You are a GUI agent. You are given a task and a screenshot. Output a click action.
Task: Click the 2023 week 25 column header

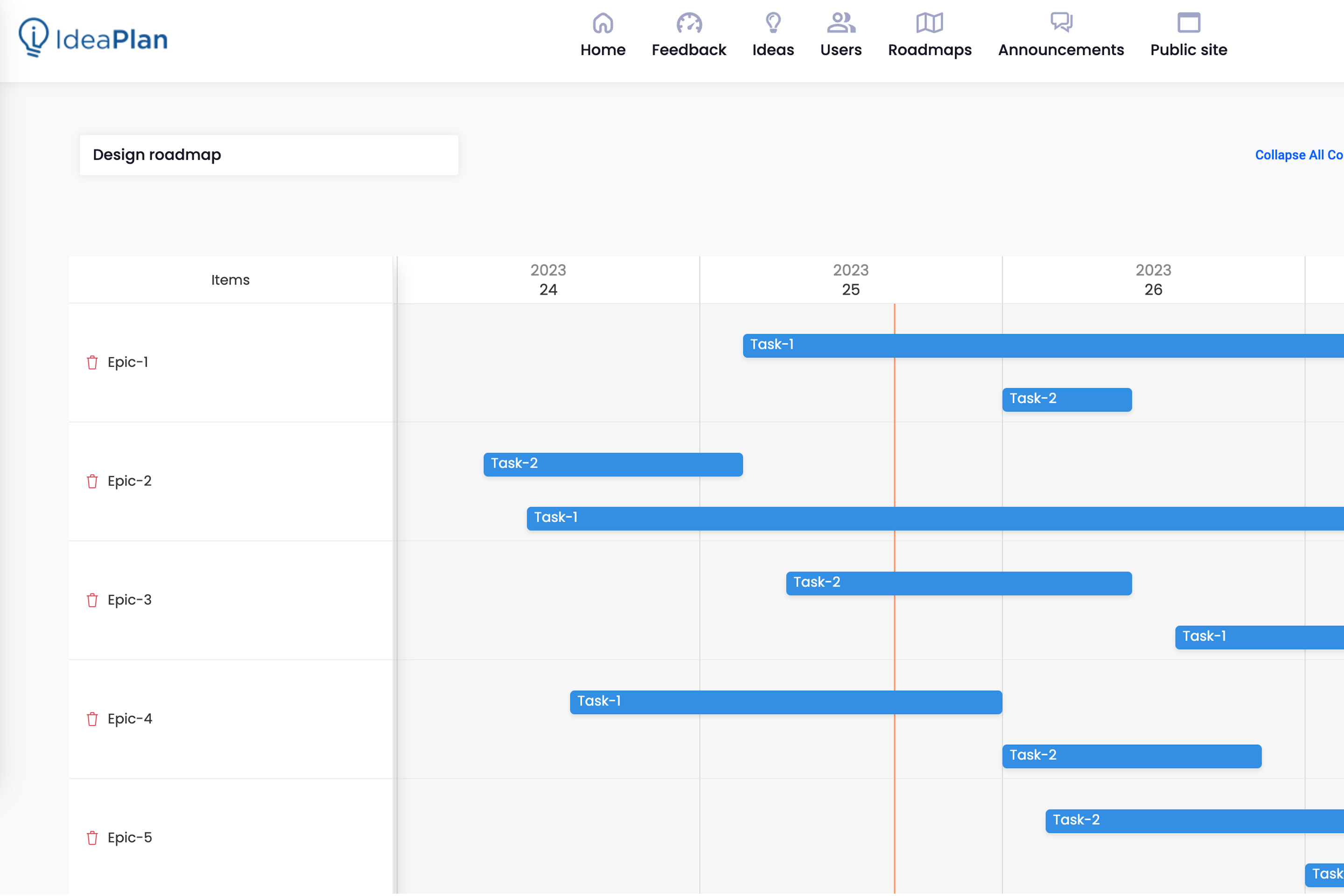(850, 280)
